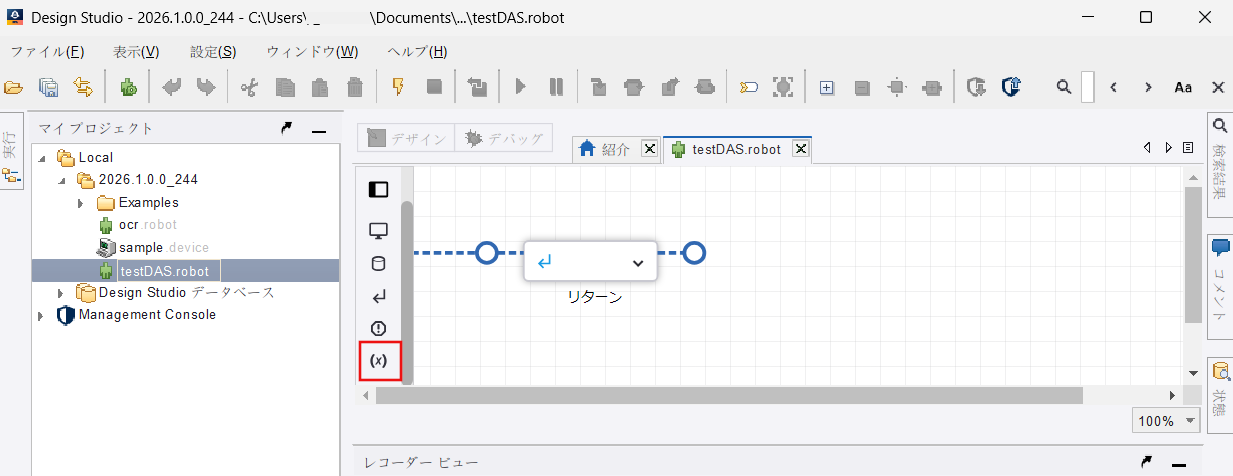Click the toolbar search input box
The height and width of the screenshot is (476, 1233).
tap(1088, 87)
